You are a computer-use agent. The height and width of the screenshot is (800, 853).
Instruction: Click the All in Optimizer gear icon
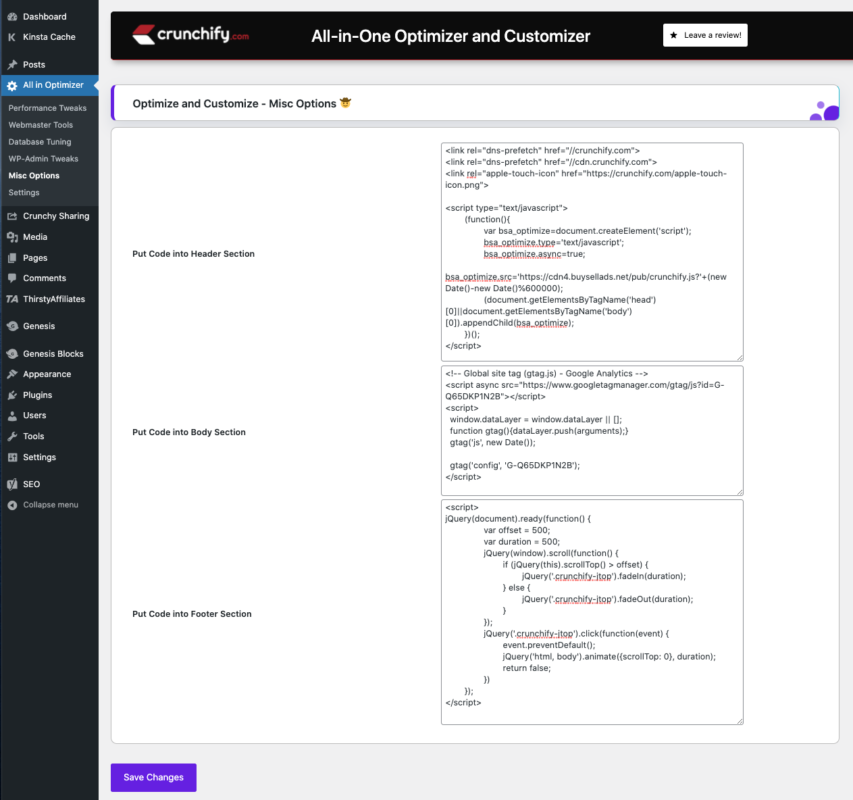(12, 85)
